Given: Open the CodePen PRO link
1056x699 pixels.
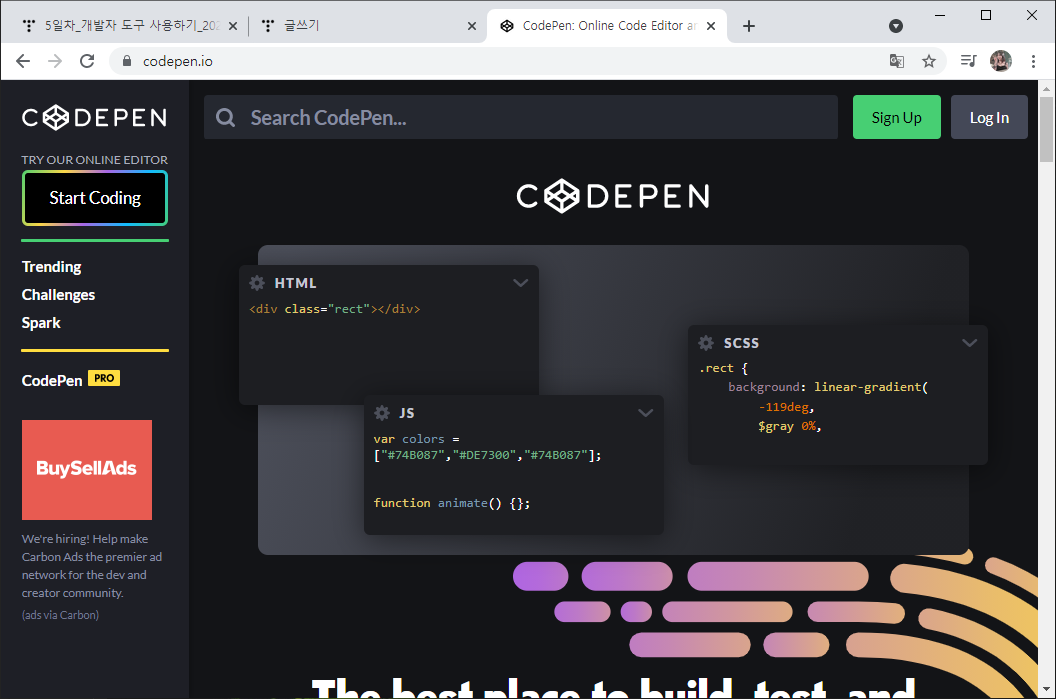Looking at the screenshot, I should point(71,380).
